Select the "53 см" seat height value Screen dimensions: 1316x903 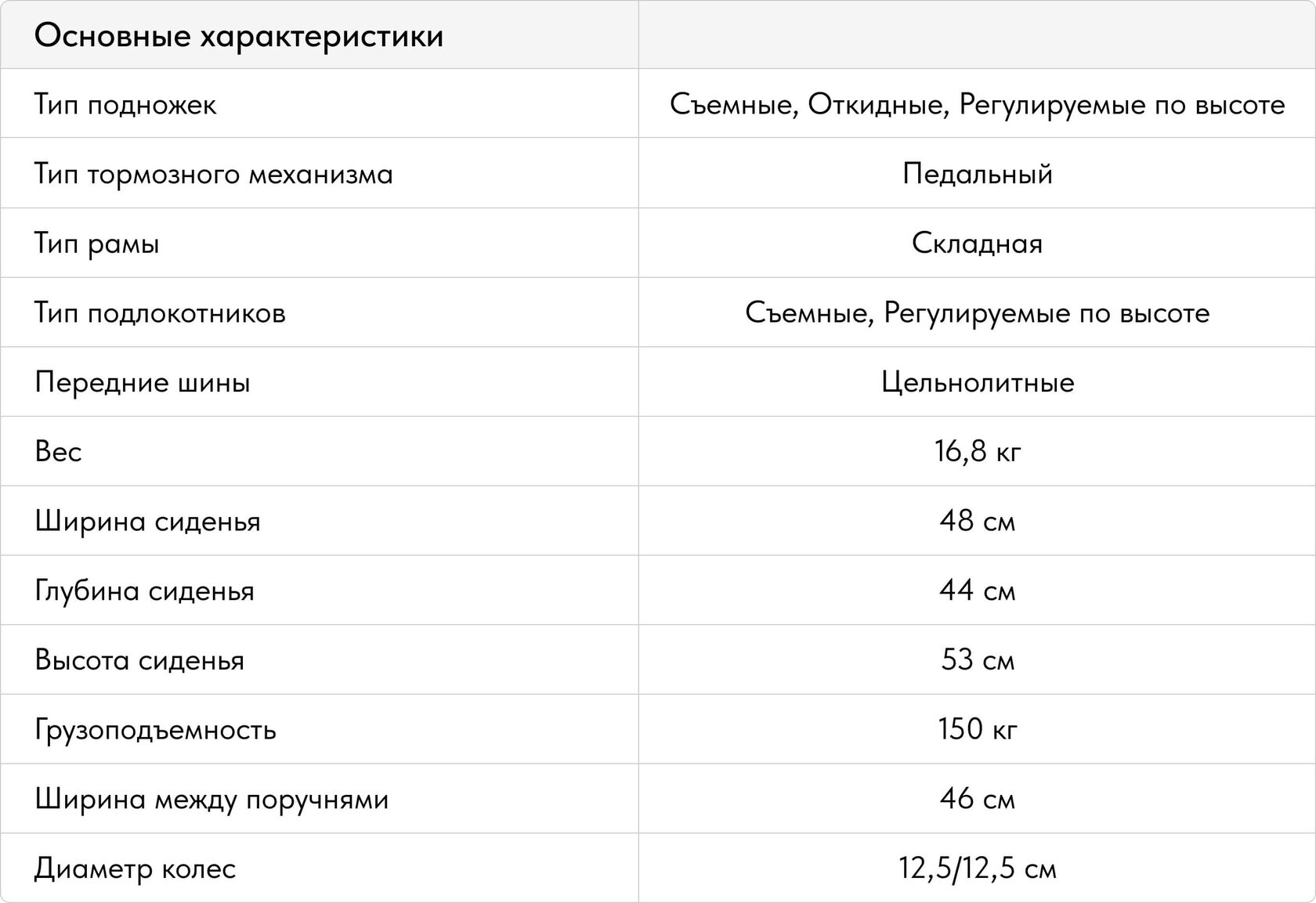click(977, 660)
